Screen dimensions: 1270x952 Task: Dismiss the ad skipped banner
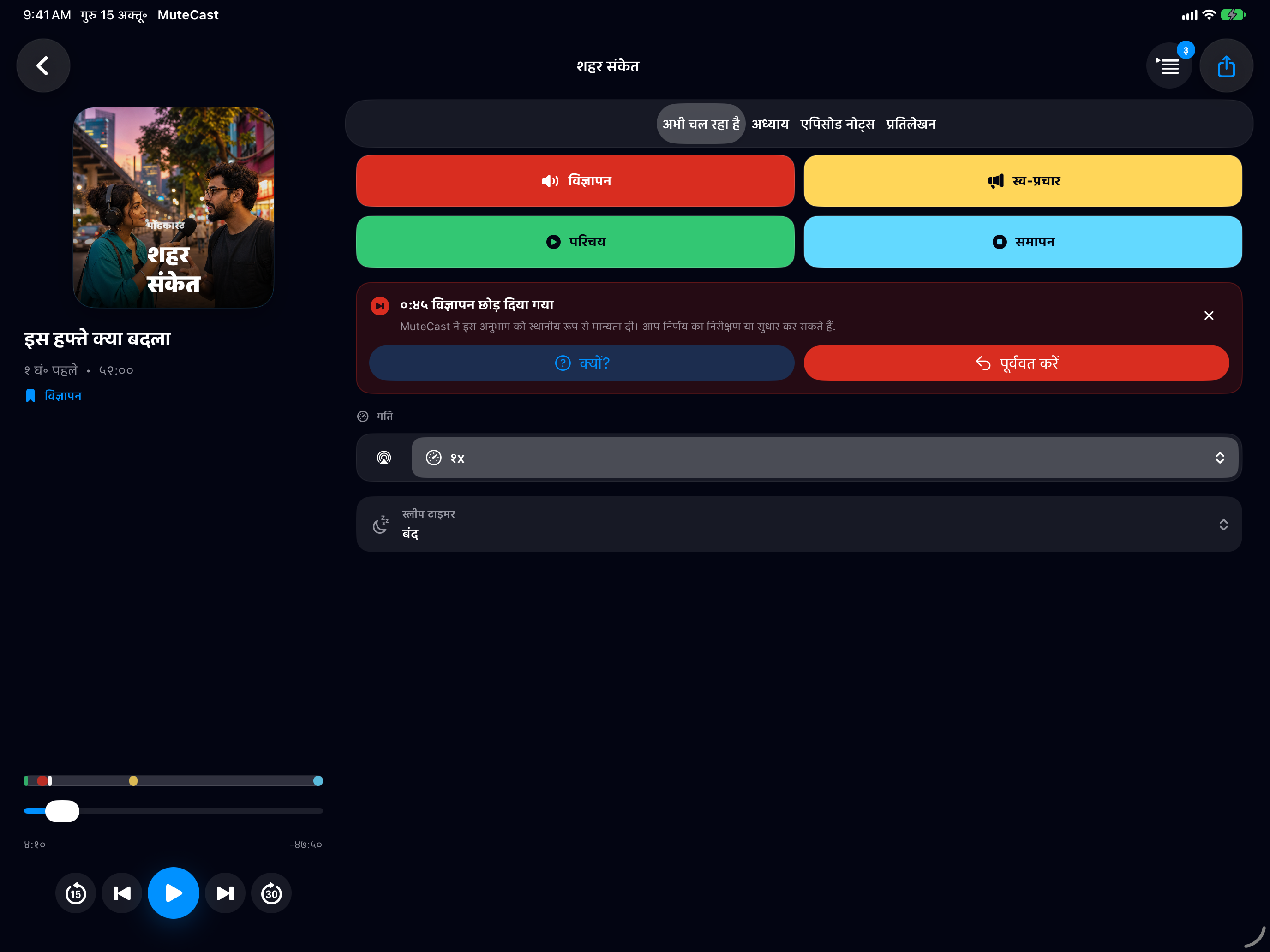click(x=1209, y=315)
